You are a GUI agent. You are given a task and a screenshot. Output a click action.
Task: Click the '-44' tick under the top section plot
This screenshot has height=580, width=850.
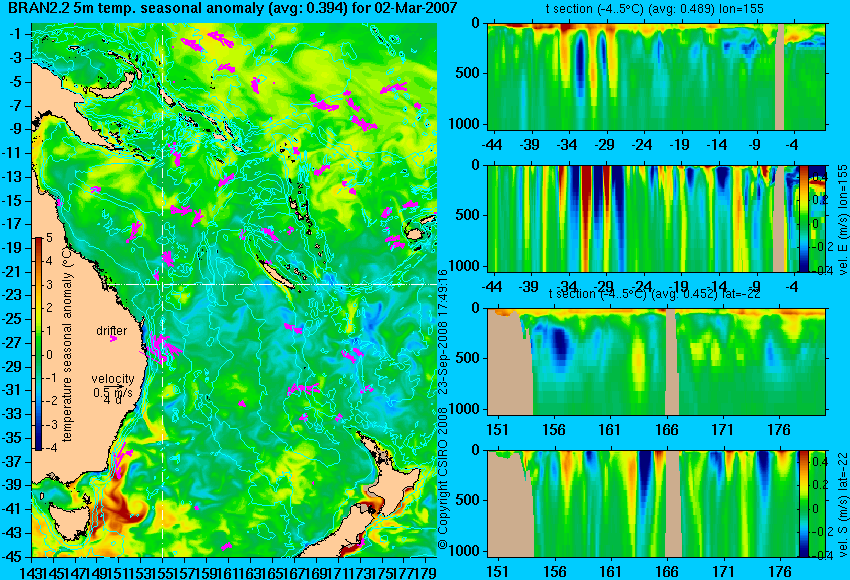click(492, 145)
